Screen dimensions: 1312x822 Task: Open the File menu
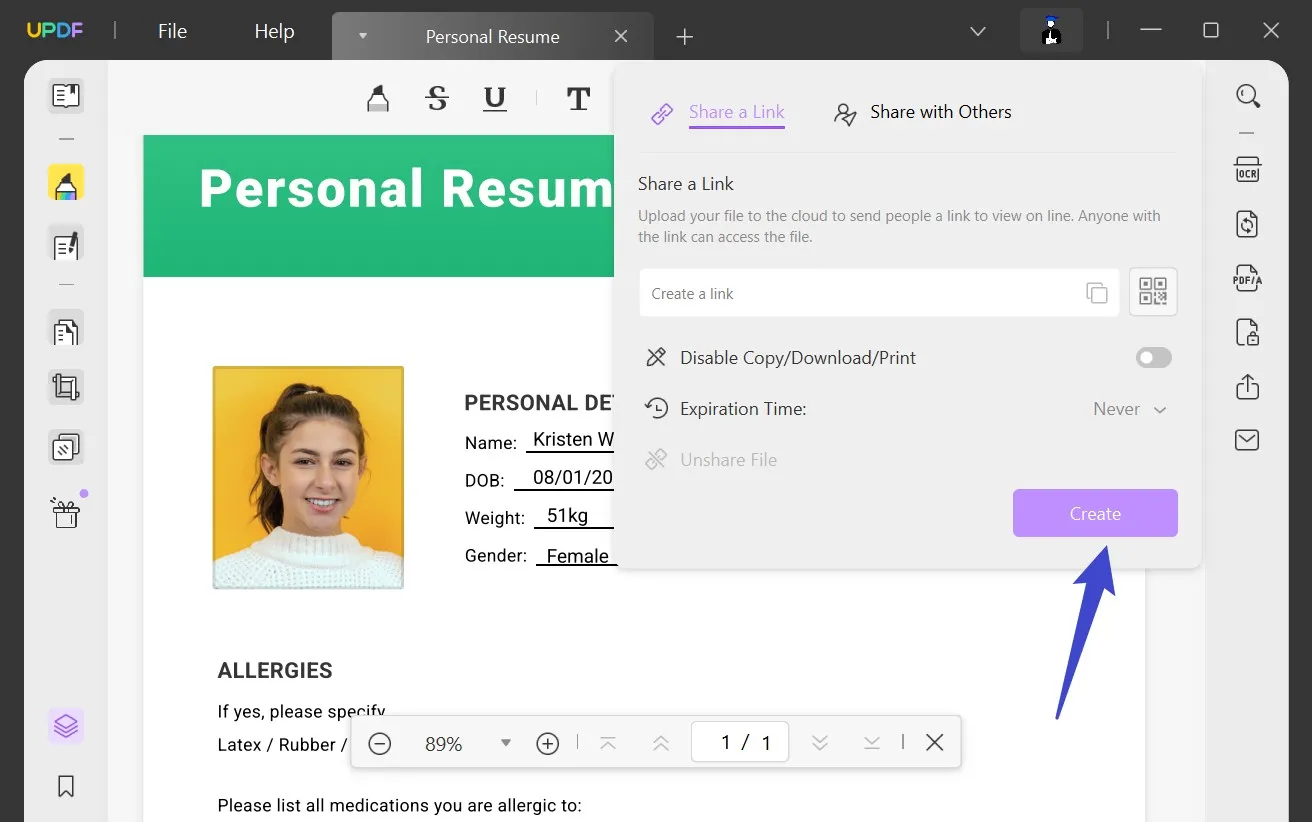tap(171, 31)
